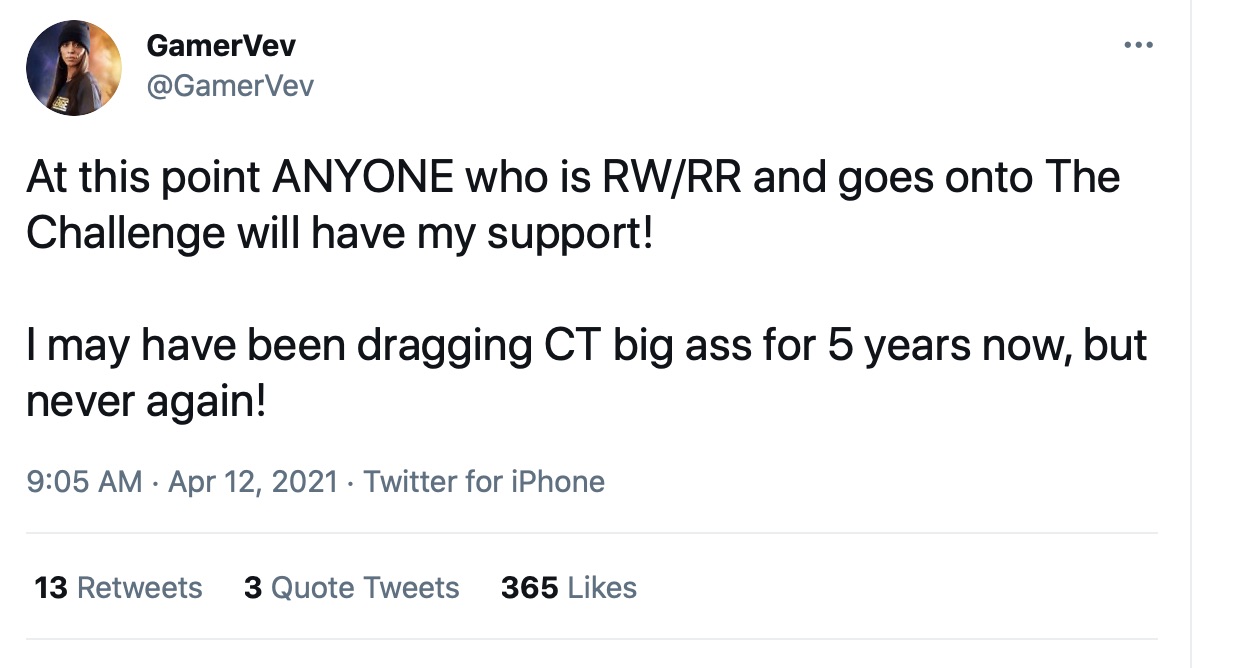Show who gave the 365 Likes

(x=569, y=587)
